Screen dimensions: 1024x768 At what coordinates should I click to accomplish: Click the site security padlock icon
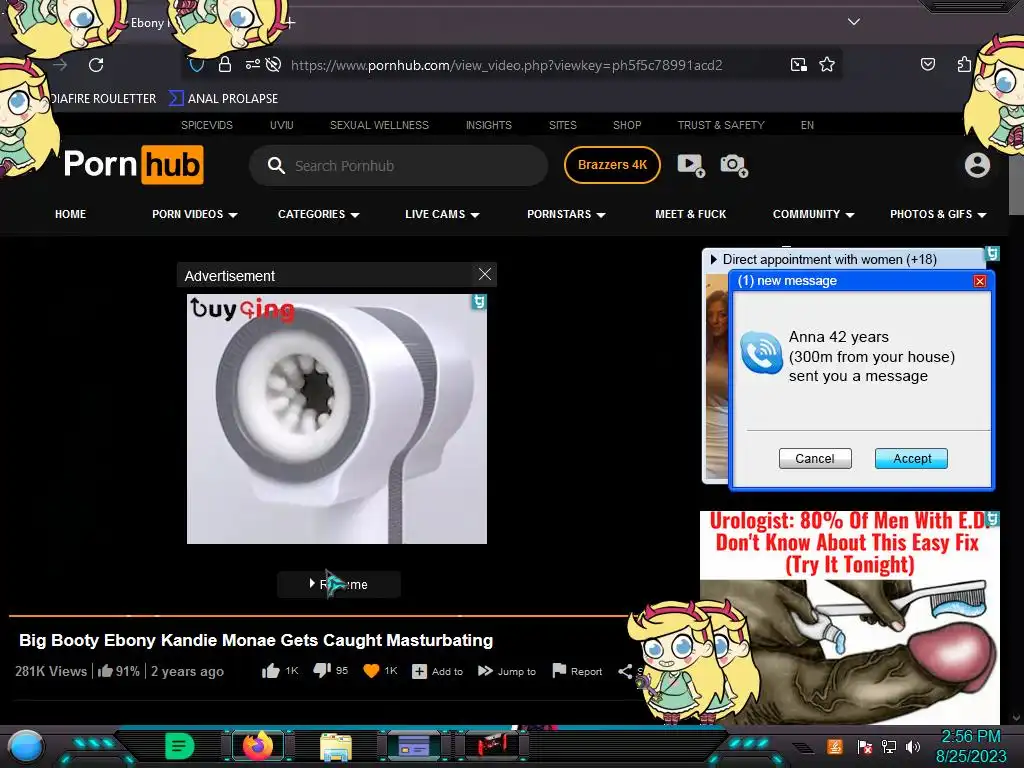[225, 64]
